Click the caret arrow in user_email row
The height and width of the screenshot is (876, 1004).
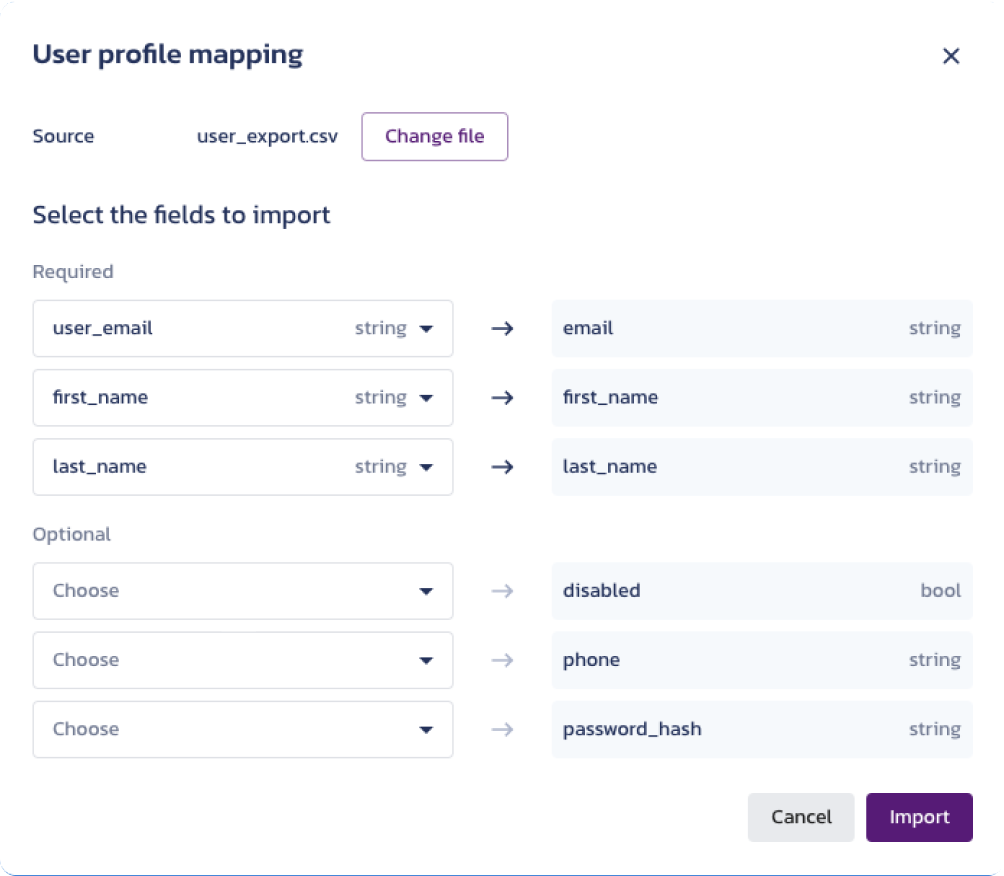click(426, 329)
